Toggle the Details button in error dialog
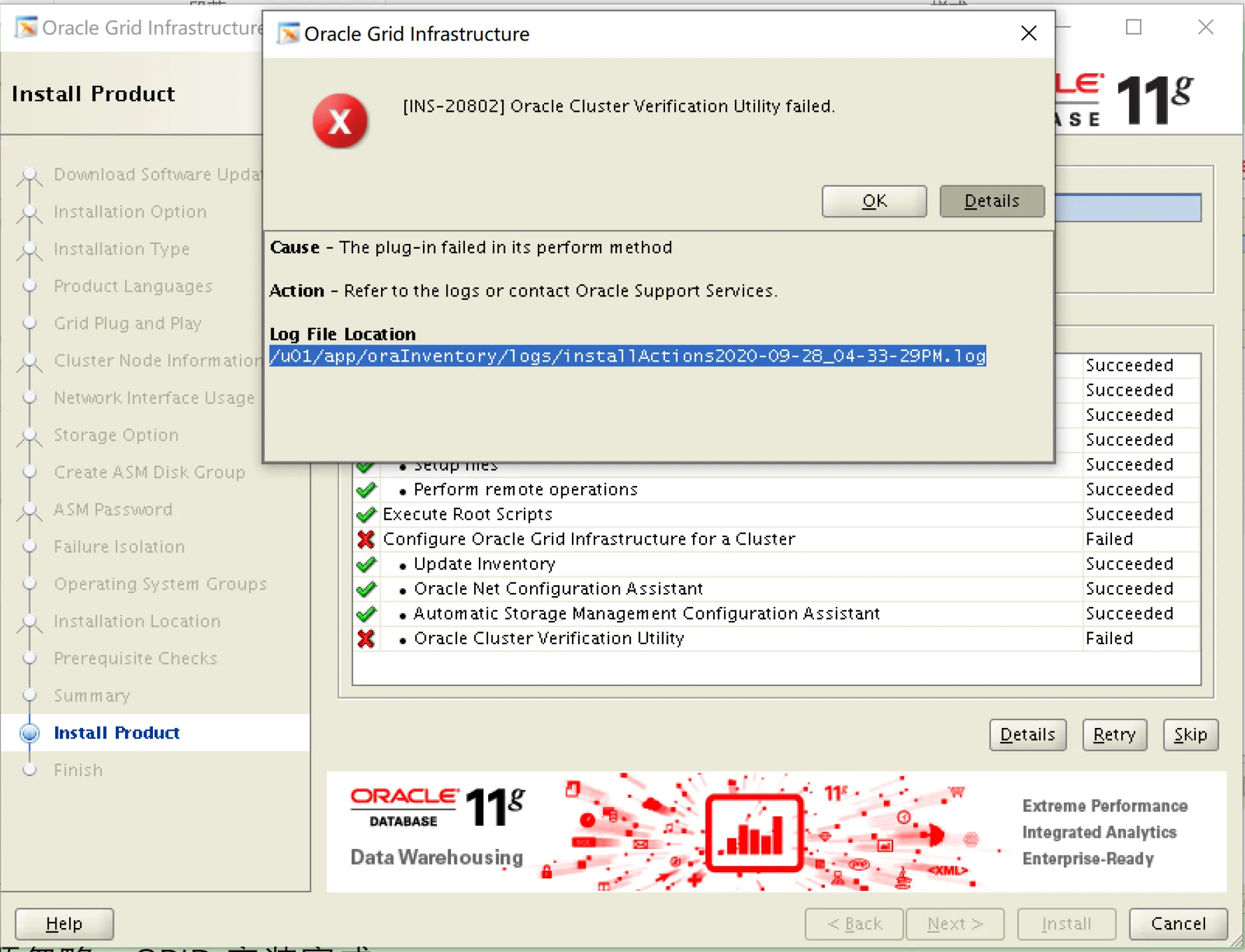1245x952 pixels. (991, 201)
